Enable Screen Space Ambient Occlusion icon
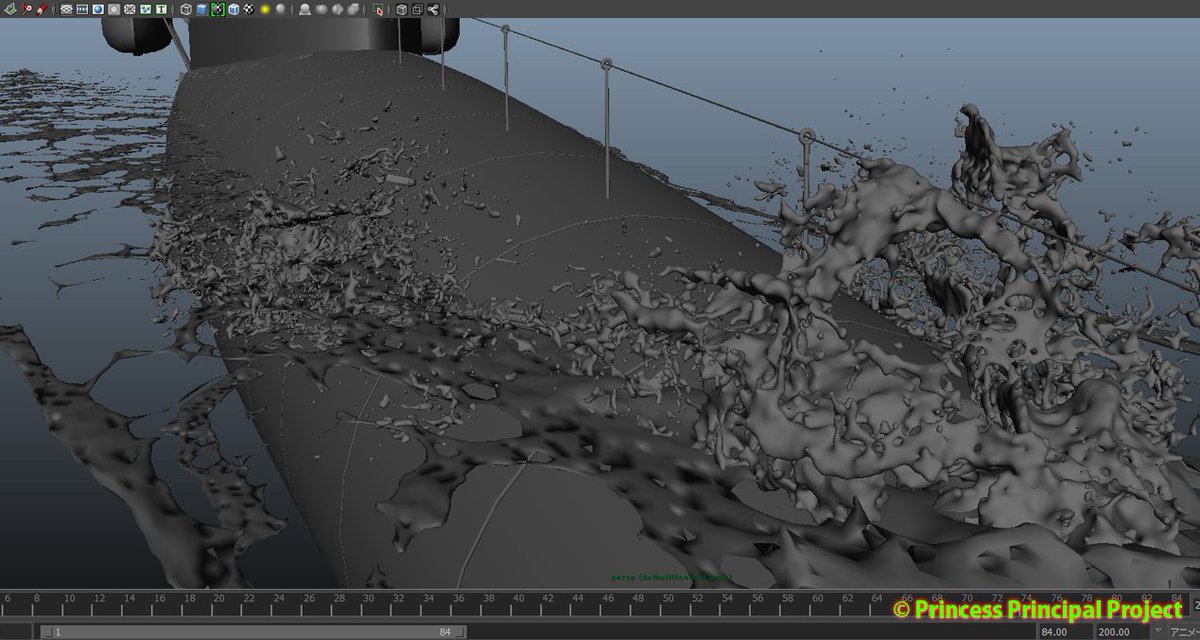Screen dimensions: 1200x640 pos(306,9)
